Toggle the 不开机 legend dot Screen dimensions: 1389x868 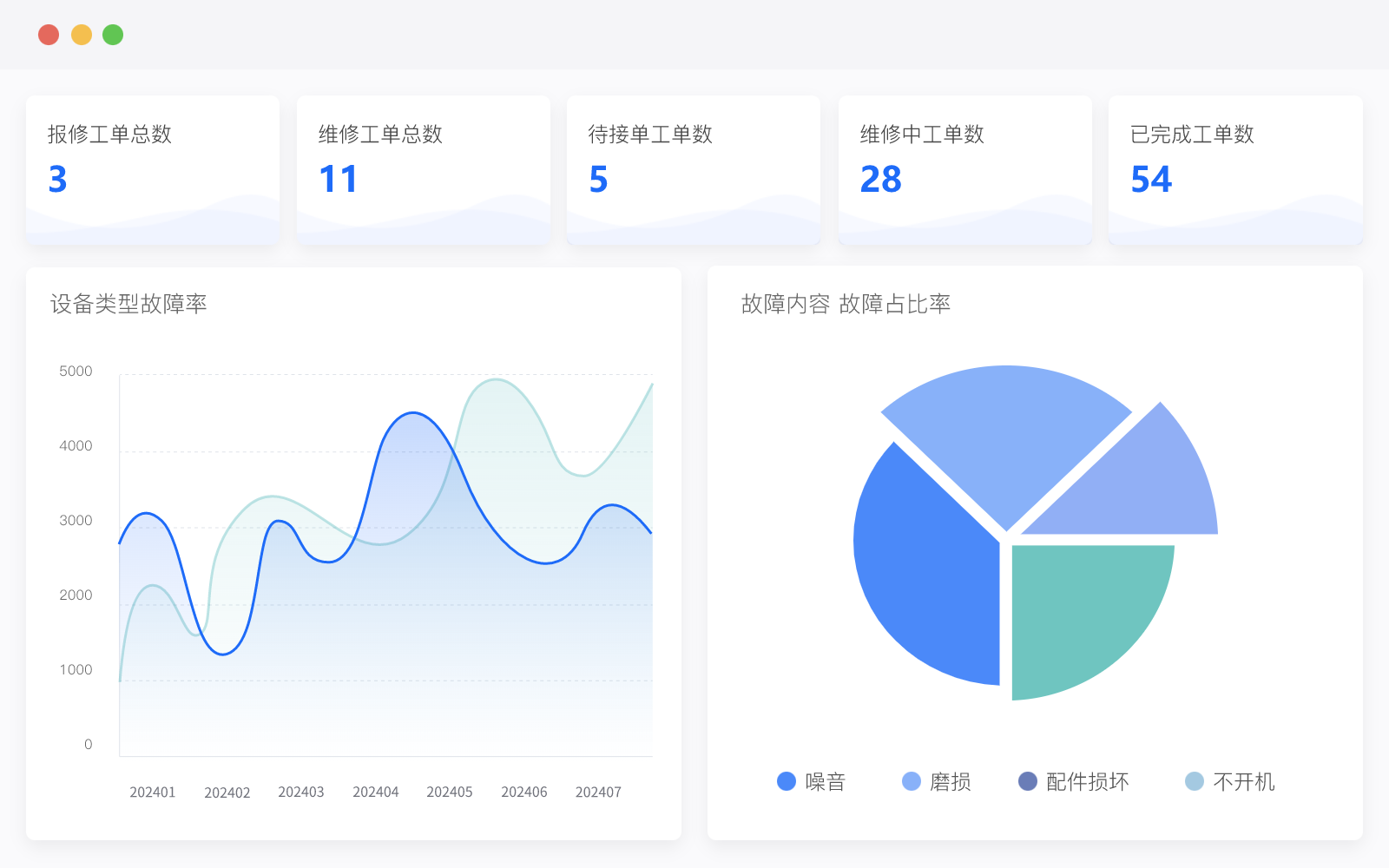click(1195, 781)
